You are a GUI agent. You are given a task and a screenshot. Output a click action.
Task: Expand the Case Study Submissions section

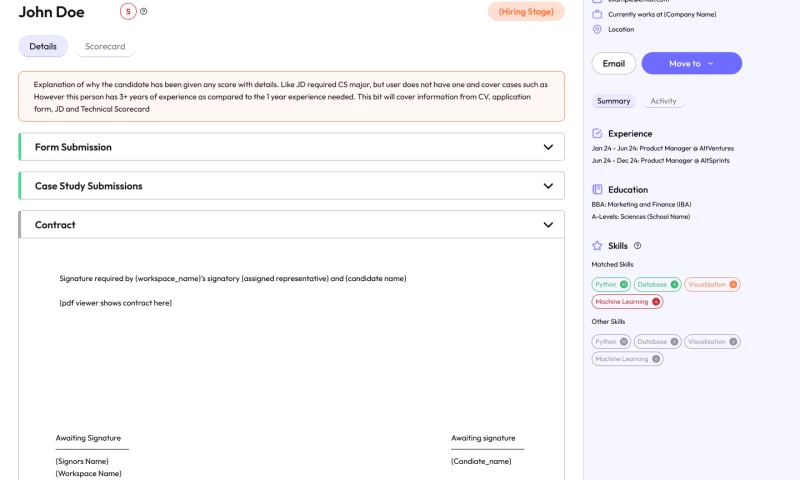pyautogui.click(x=292, y=186)
